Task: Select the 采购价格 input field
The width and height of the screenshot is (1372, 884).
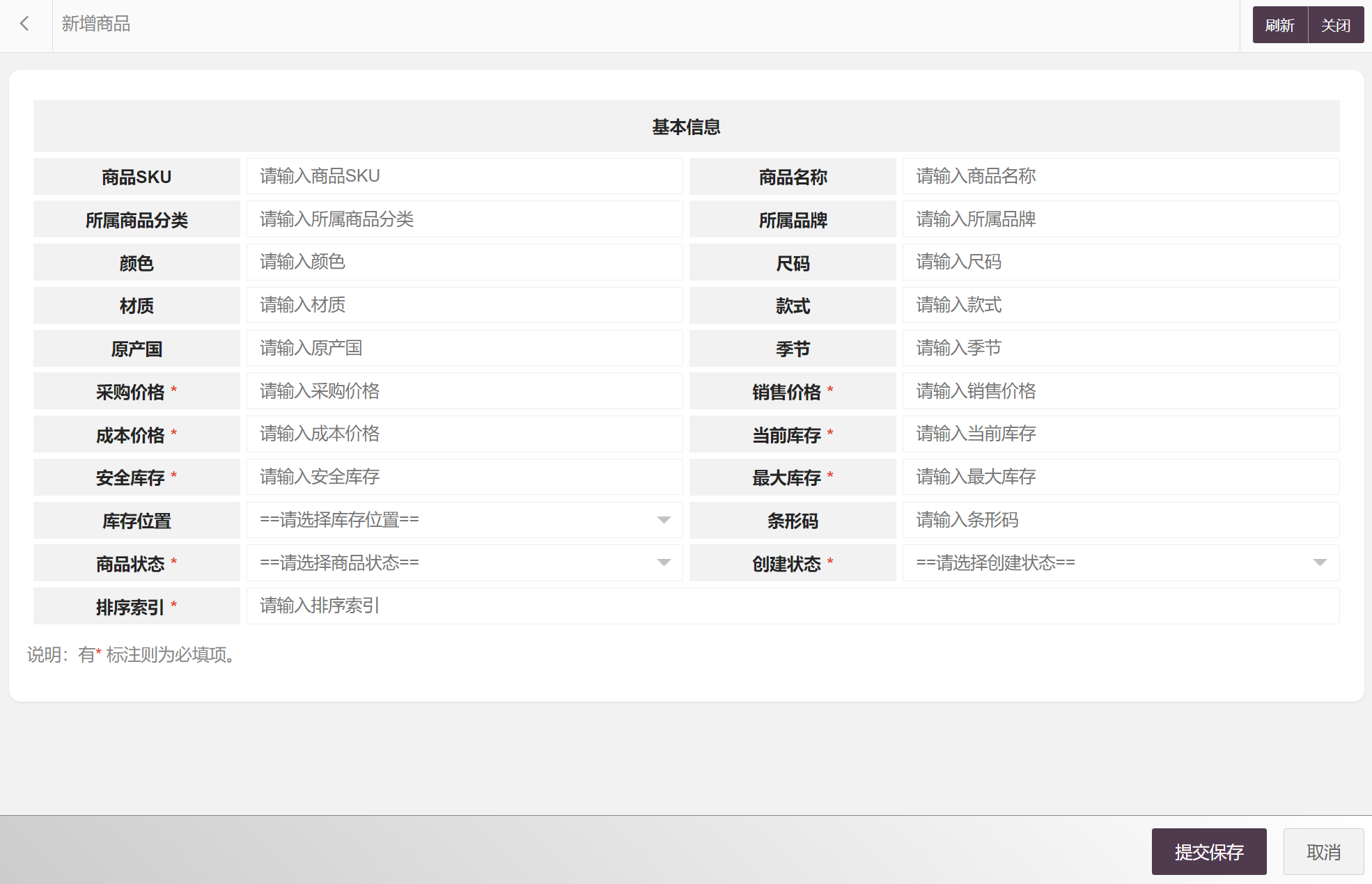Action: (x=464, y=391)
